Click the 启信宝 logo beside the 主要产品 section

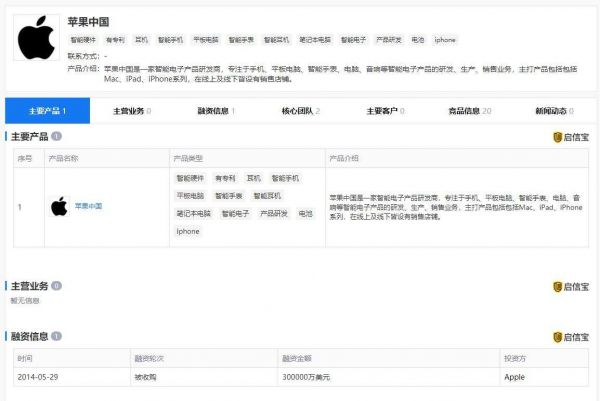[x=571, y=136]
